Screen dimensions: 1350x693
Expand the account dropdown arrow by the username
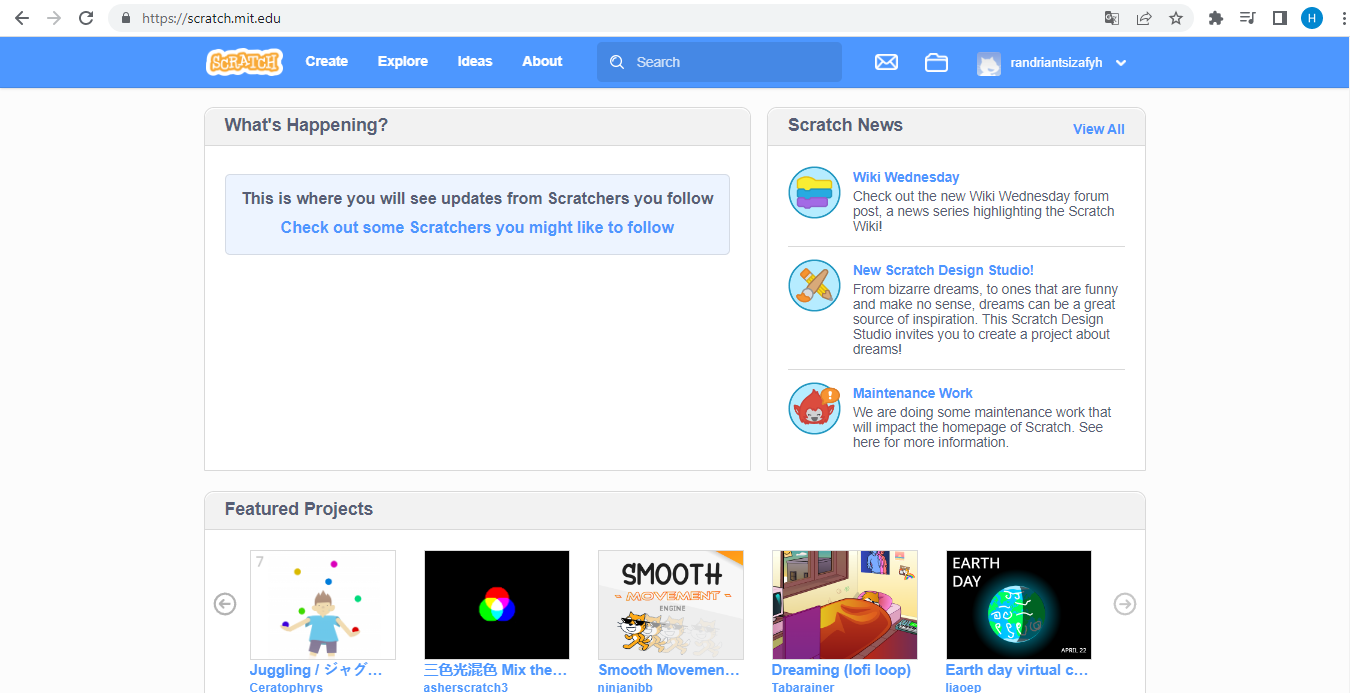pos(1121,63)
